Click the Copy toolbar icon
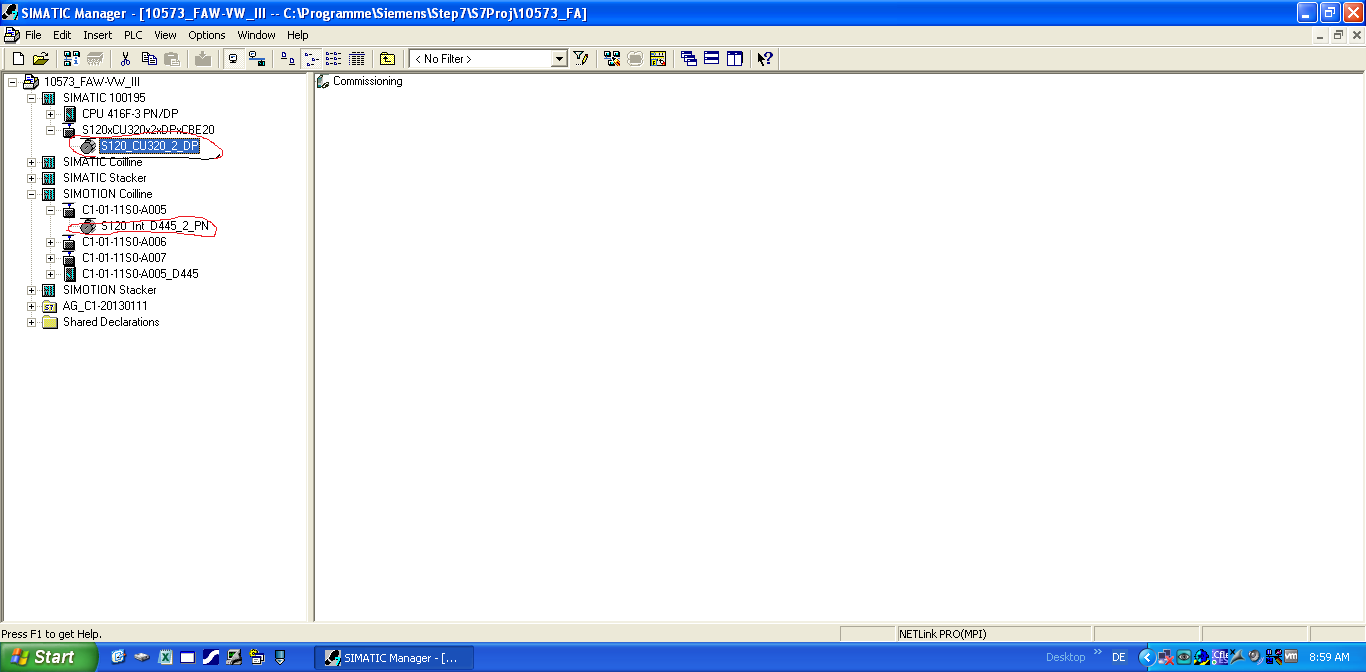The image size is (1366, 672). 149,59
